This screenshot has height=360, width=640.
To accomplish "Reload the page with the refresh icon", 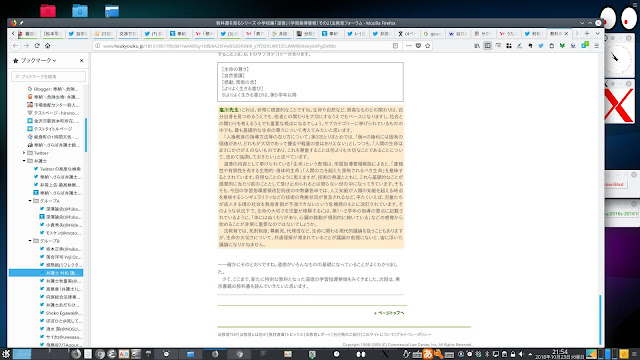I will (x=37, y=46).
